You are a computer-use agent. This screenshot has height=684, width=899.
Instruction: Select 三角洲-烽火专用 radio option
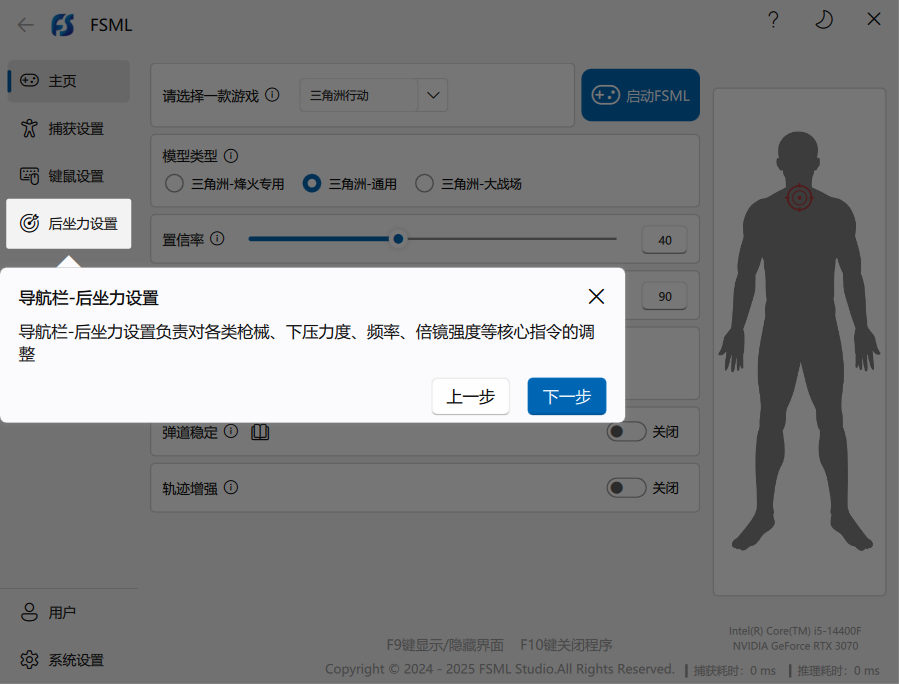pyautogui.click(x=175, y=184)
